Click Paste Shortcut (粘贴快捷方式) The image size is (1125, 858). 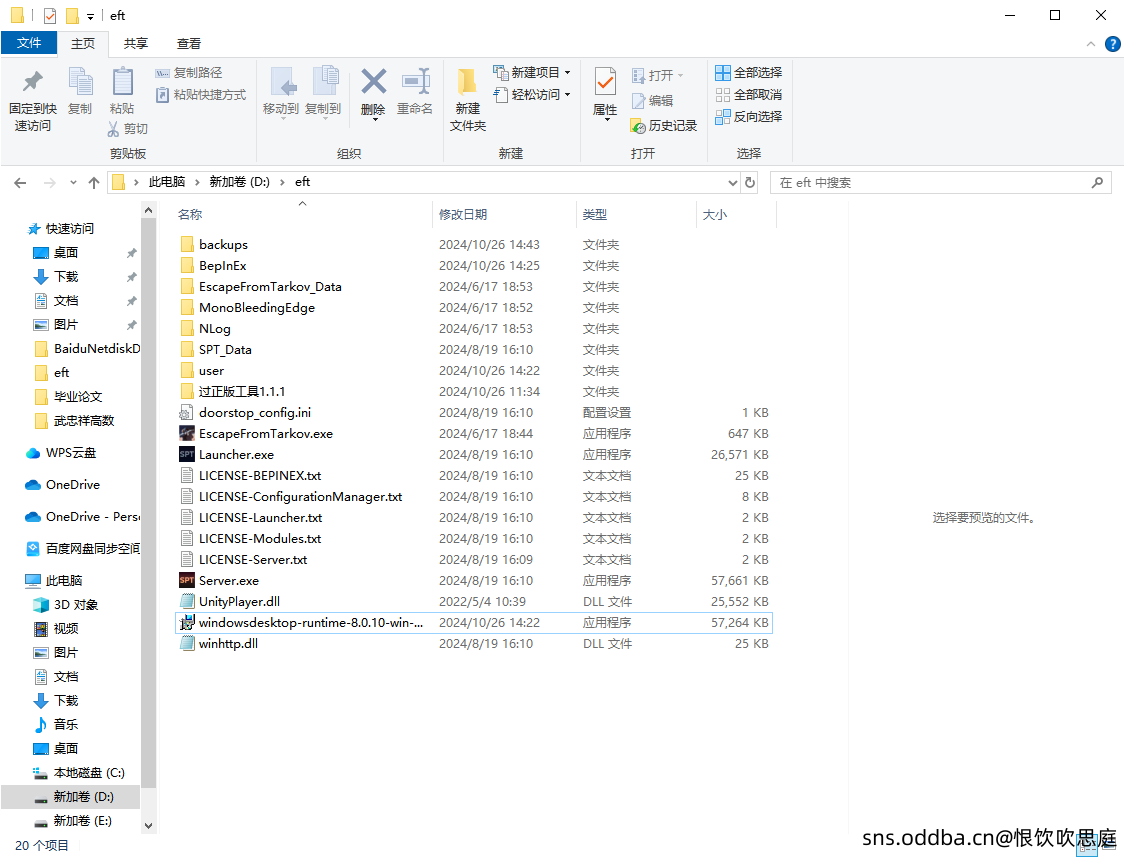pyautogui.click(x=201, y=95)
